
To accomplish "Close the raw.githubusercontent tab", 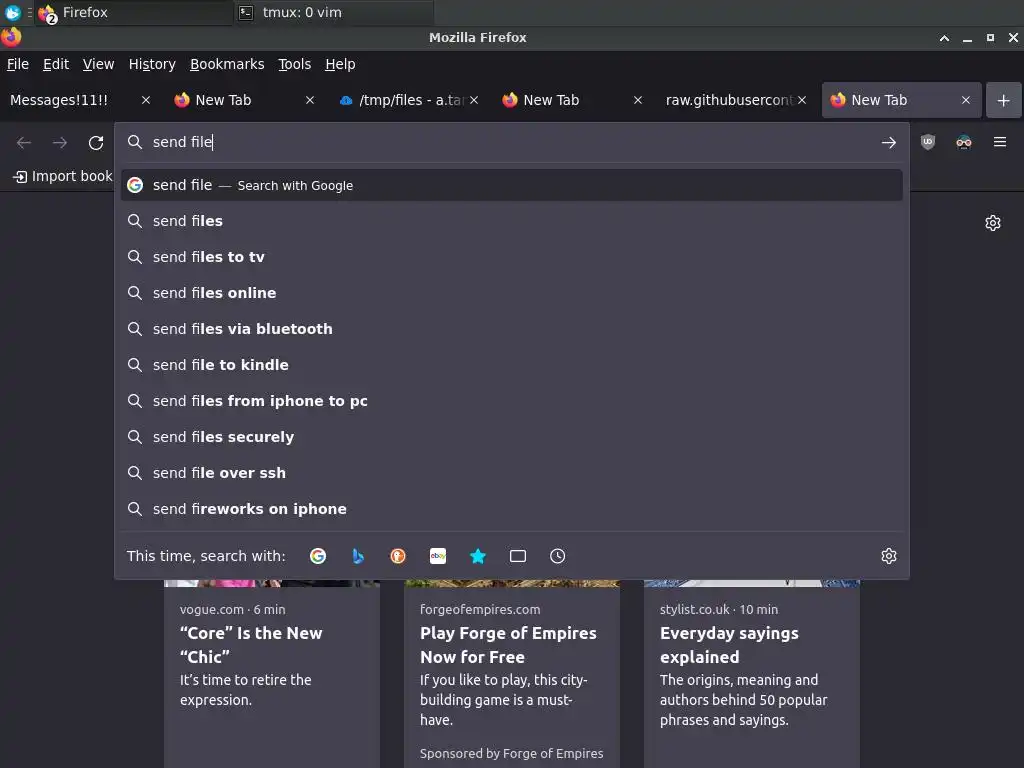I will click(802, 100).
